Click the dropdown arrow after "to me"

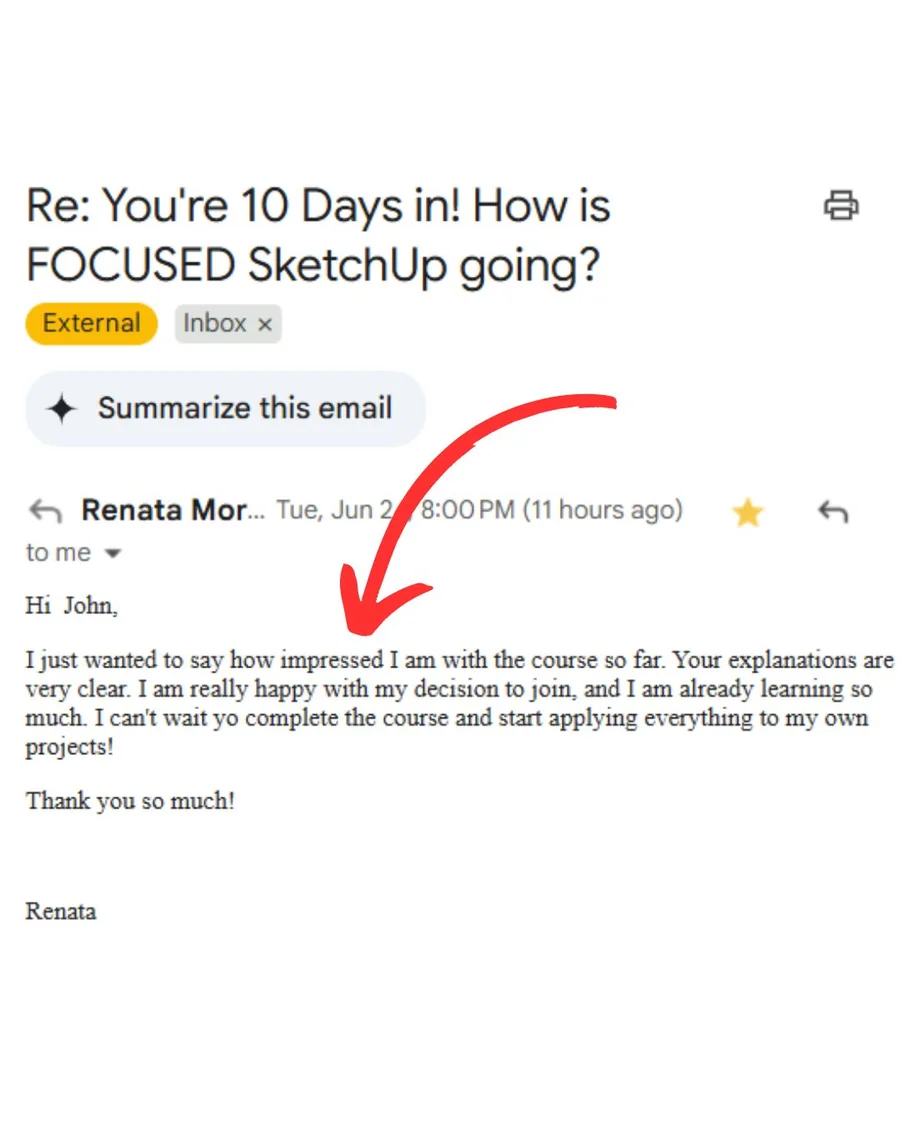click(x=112, y=553)
